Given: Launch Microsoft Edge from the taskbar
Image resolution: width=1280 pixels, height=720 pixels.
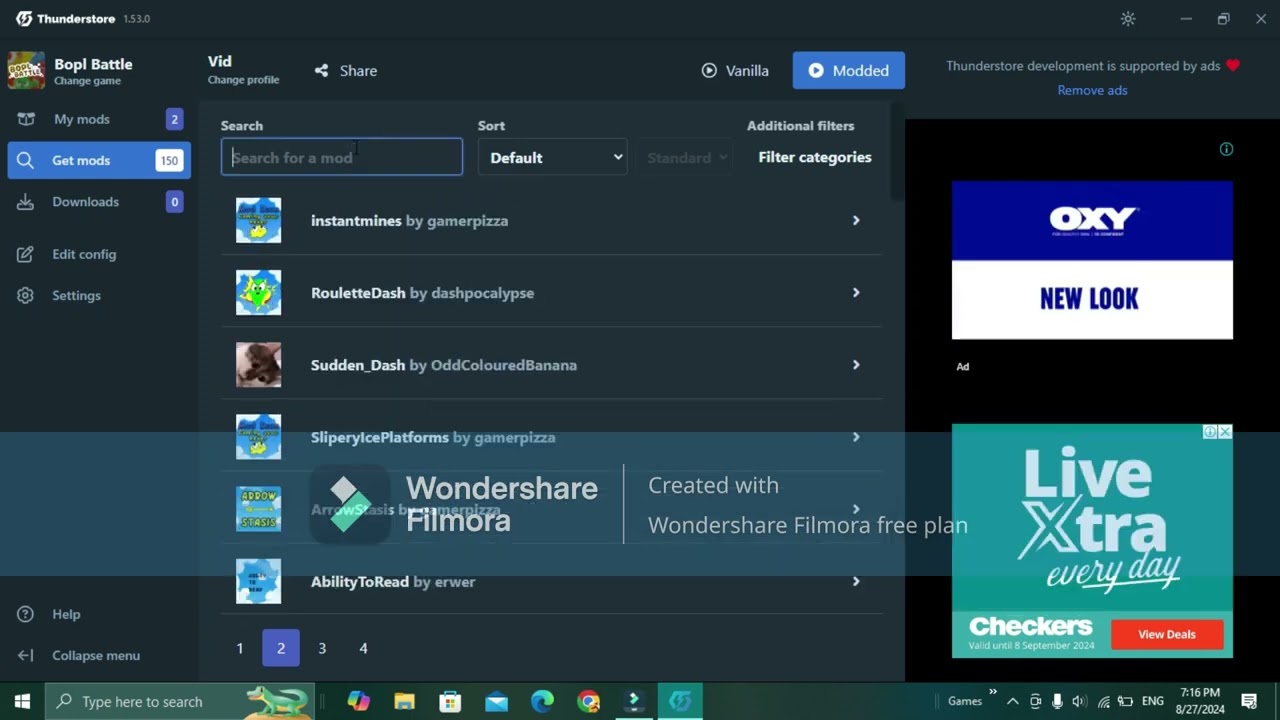Looking at the screenshot, I should 542,702.
